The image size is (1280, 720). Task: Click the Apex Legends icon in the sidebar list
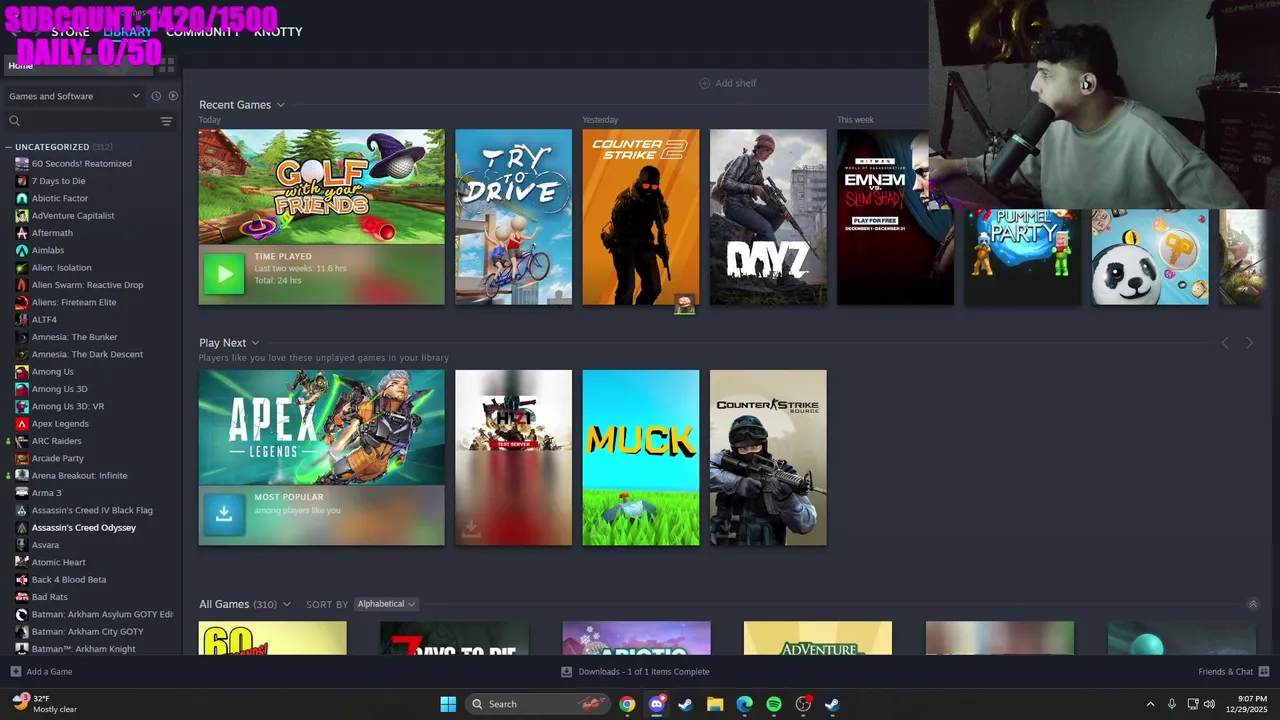22,423
